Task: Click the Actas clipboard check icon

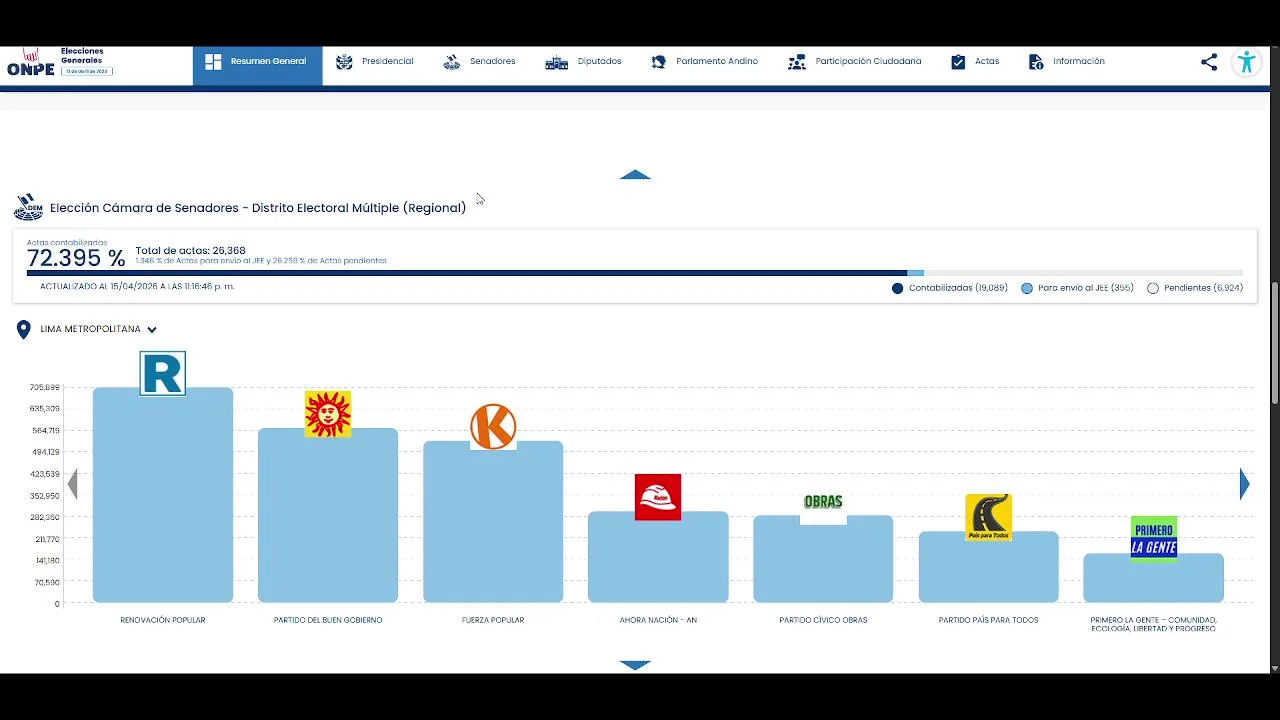Action: click(958, 62)
